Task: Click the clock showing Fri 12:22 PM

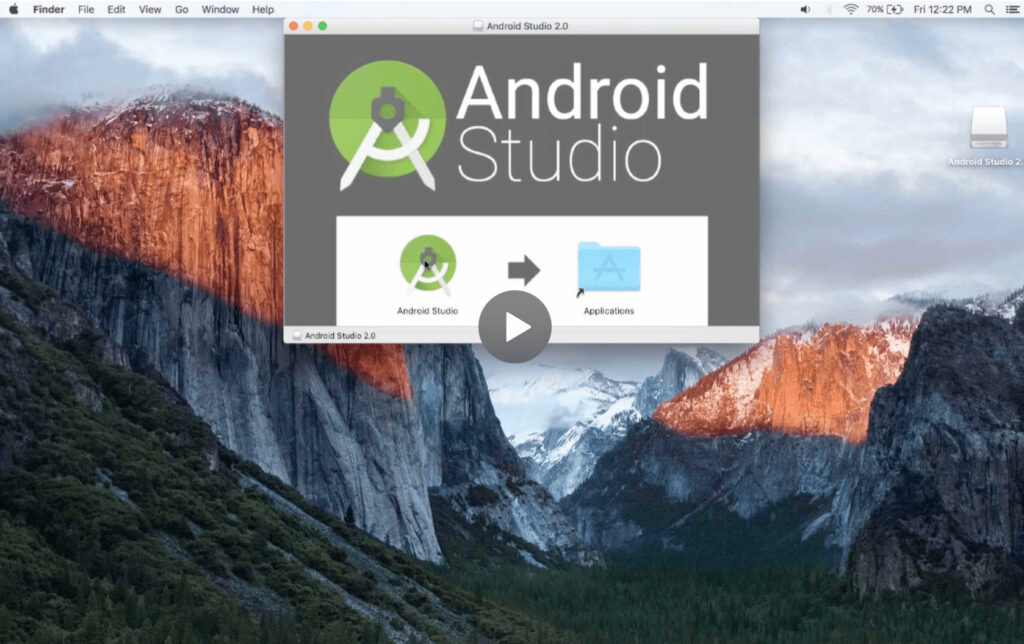Action: click(x=942, y=9)
